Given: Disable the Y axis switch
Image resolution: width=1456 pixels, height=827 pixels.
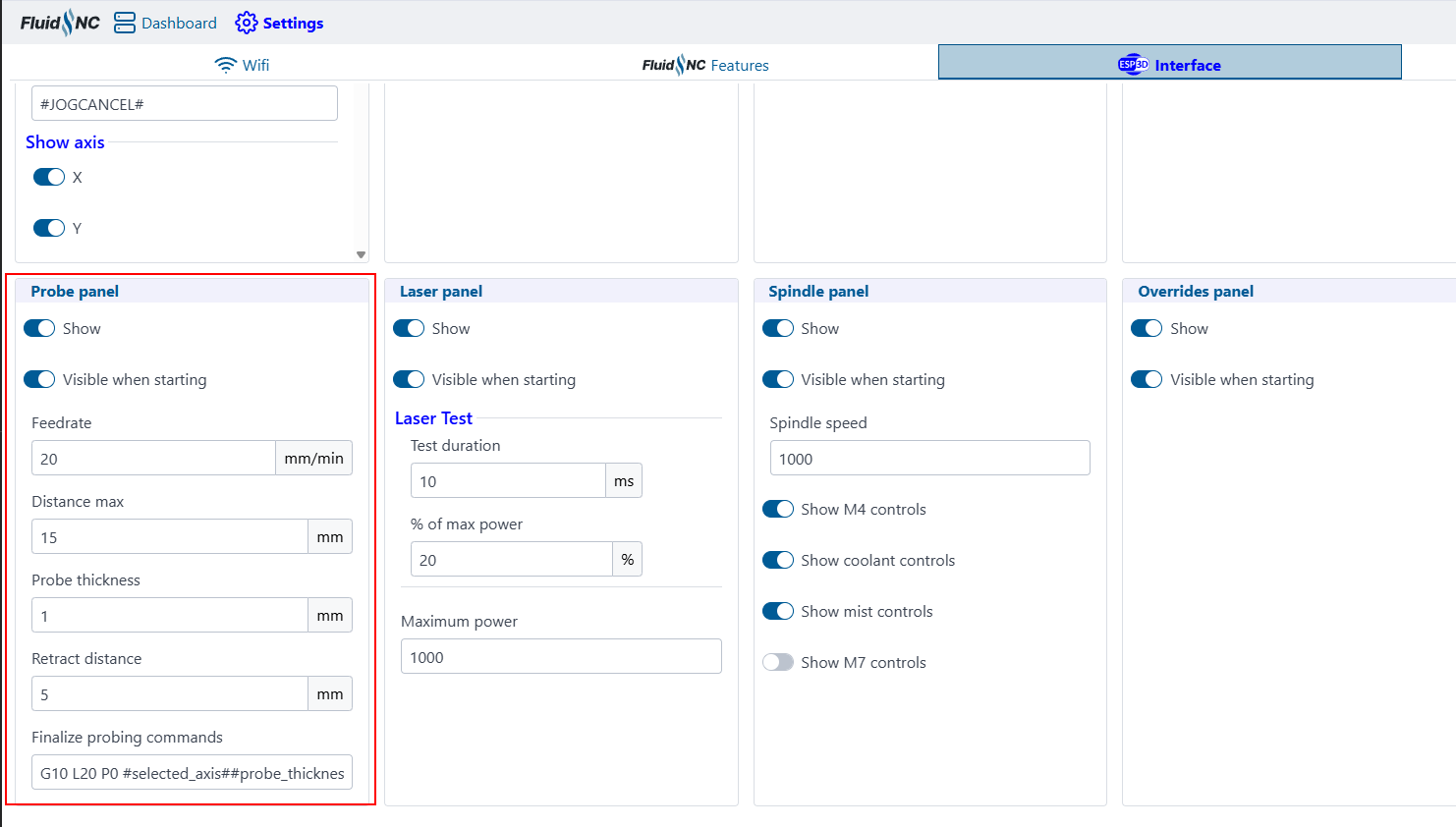Looking at the screenshot, I should [49, 228].
